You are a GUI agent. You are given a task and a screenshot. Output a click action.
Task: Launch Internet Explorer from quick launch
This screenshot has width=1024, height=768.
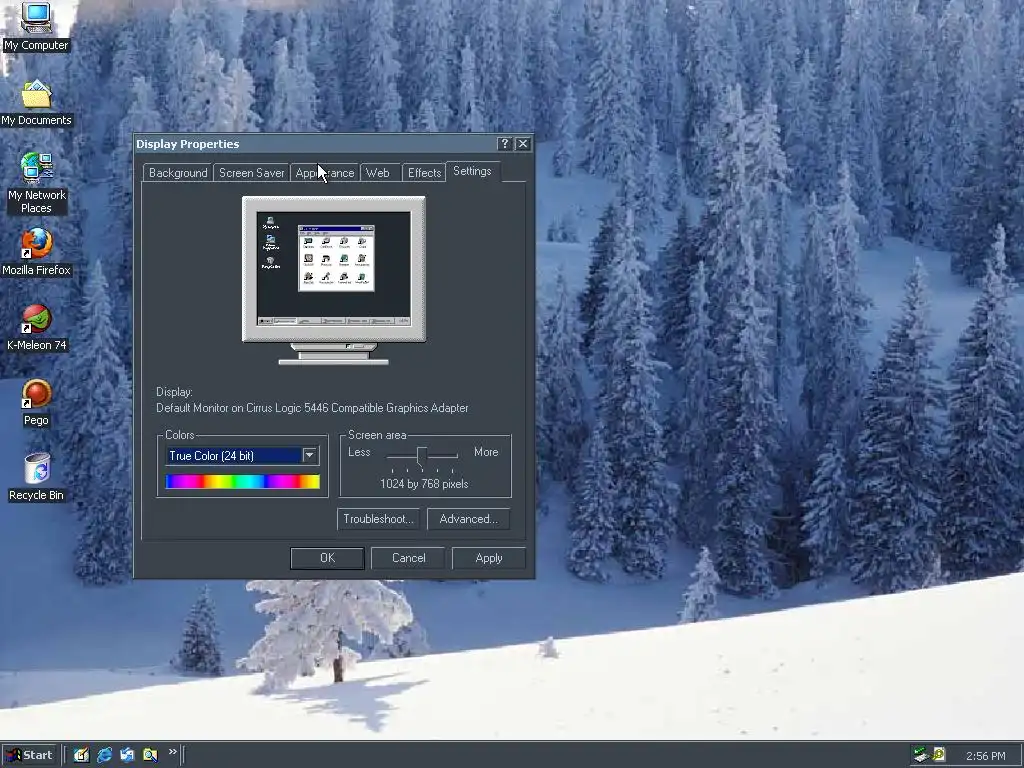[x=104, y=755]
